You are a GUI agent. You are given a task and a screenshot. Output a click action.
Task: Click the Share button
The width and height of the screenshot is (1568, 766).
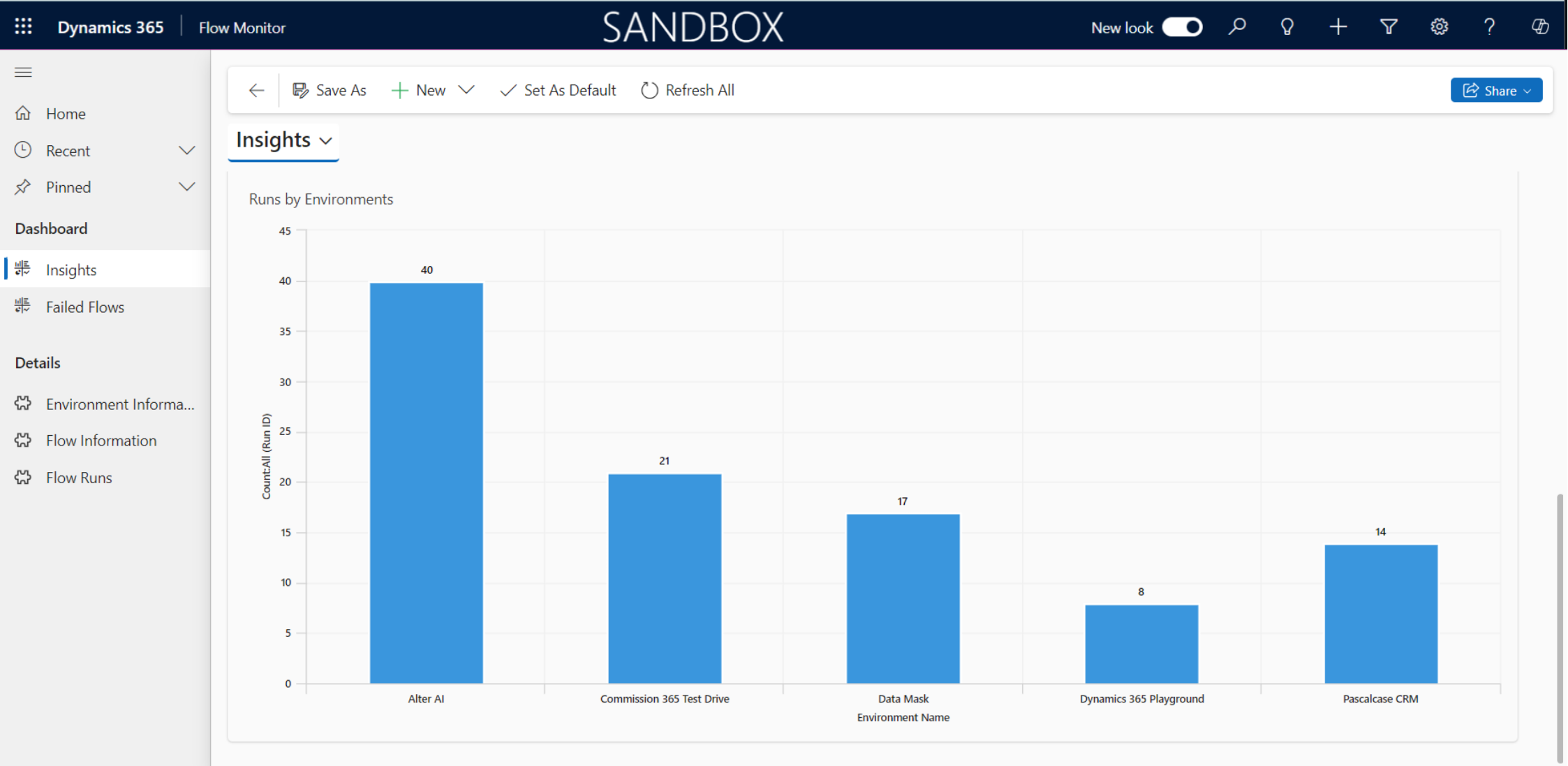tap(1495, 90)
